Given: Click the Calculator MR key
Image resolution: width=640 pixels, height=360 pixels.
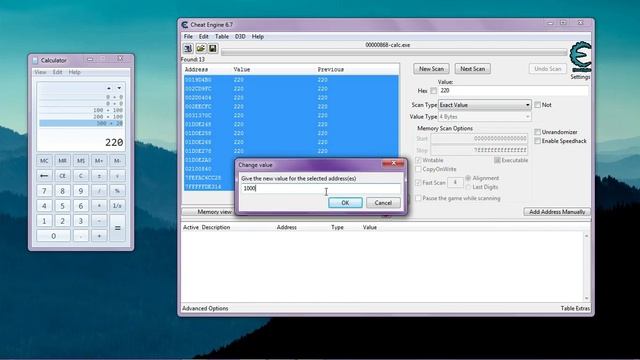Looking at the screenshot, I should click(x=62, y=161).
